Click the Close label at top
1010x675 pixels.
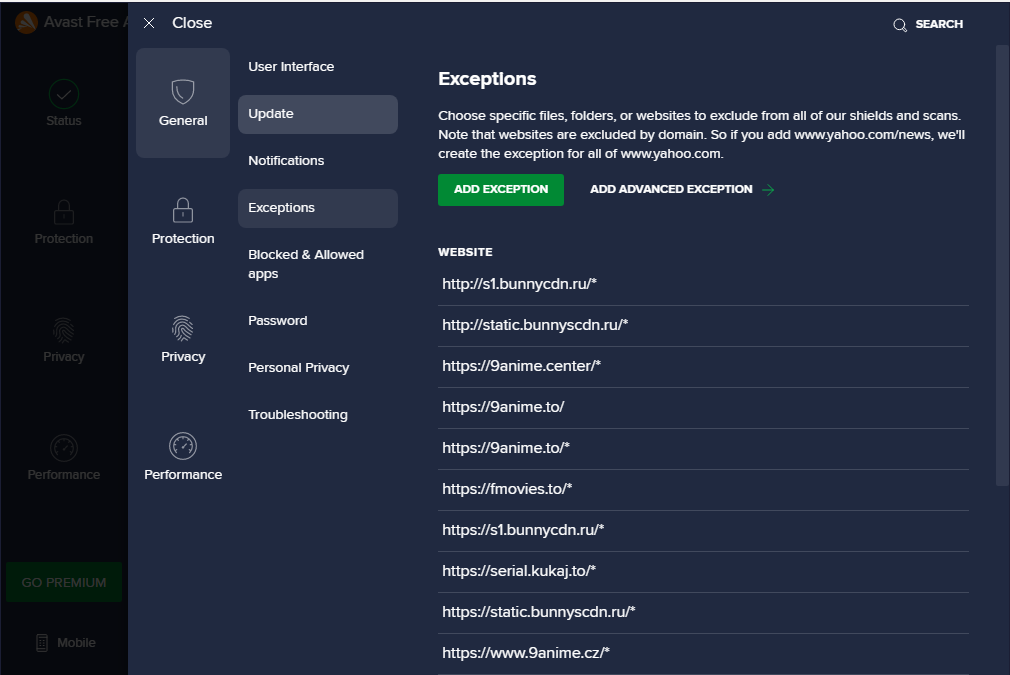pyautogui.click(x=192, y=23)
